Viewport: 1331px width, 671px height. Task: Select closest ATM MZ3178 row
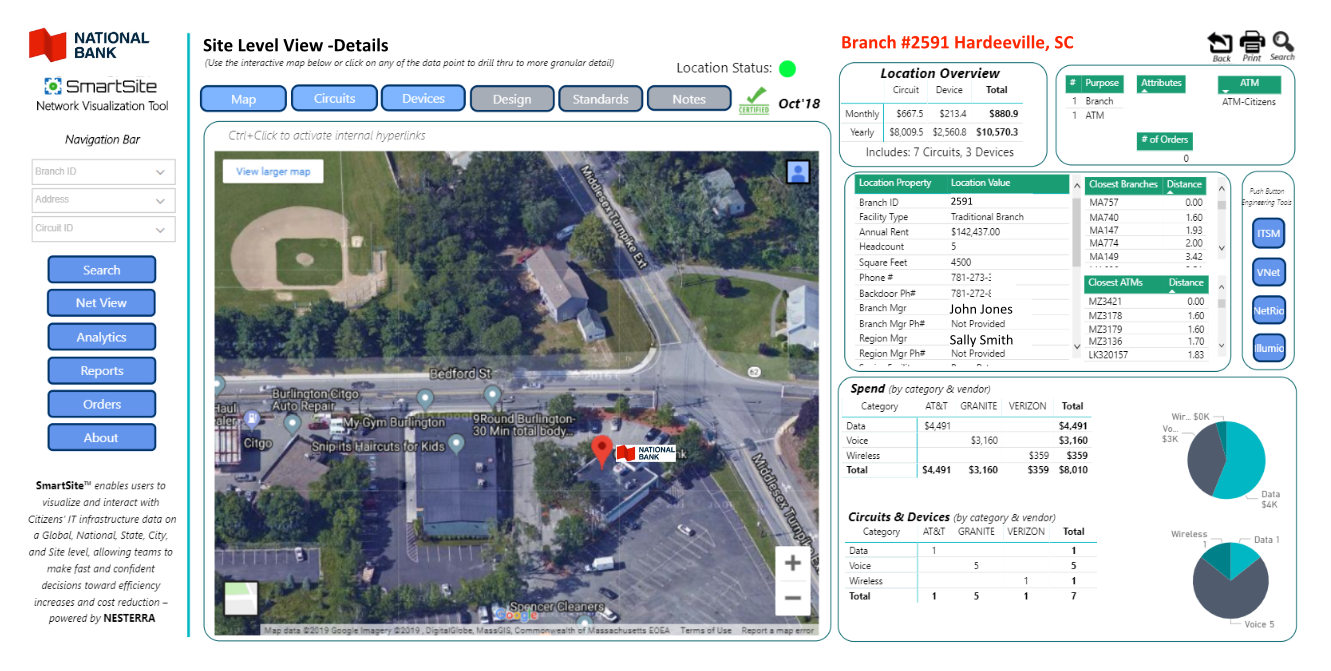click(1146, 316)
